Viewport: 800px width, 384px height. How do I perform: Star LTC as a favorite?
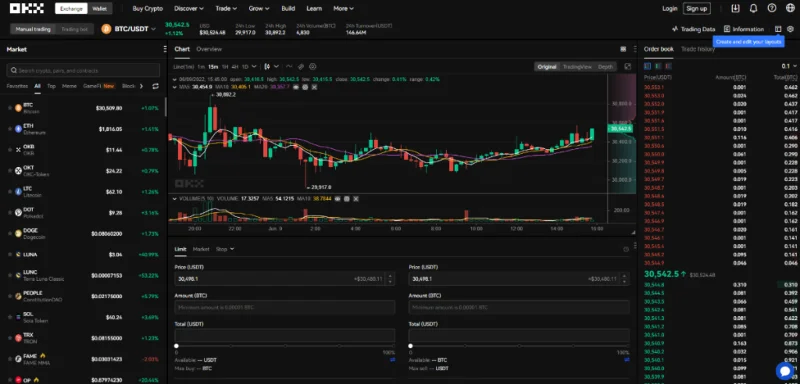(10, 191)
